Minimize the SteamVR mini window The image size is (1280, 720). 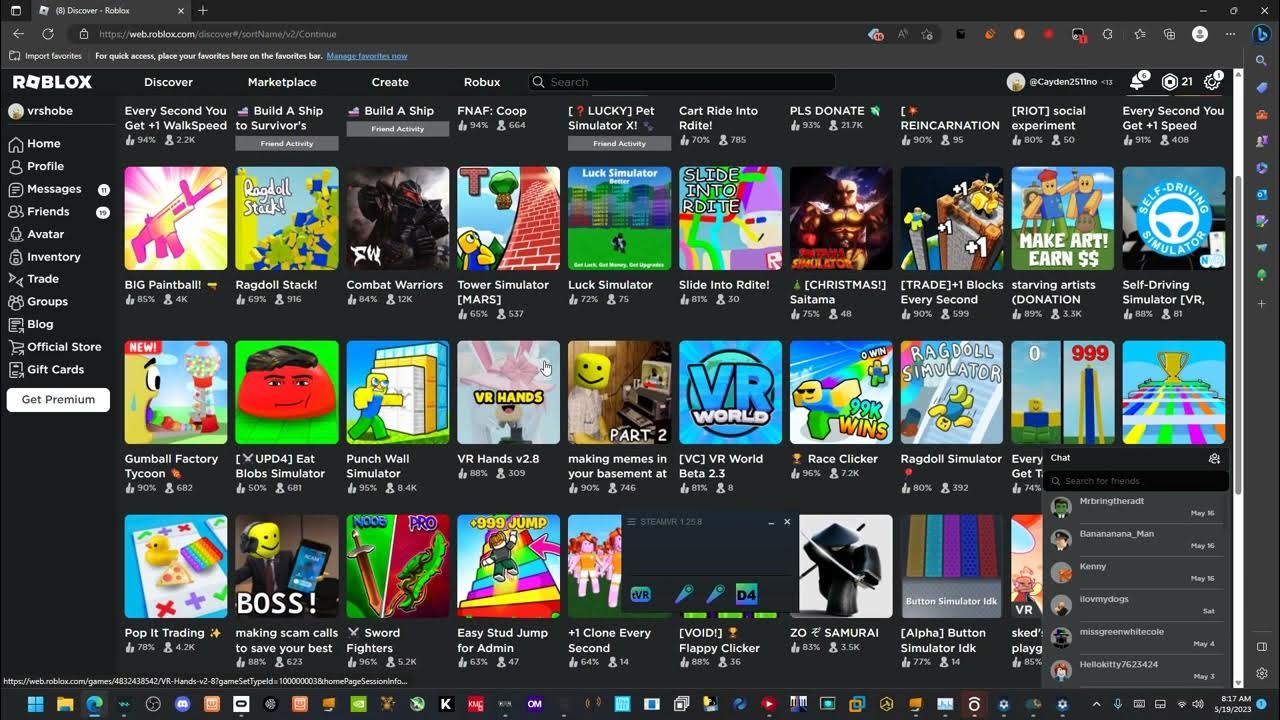(771, 522)
